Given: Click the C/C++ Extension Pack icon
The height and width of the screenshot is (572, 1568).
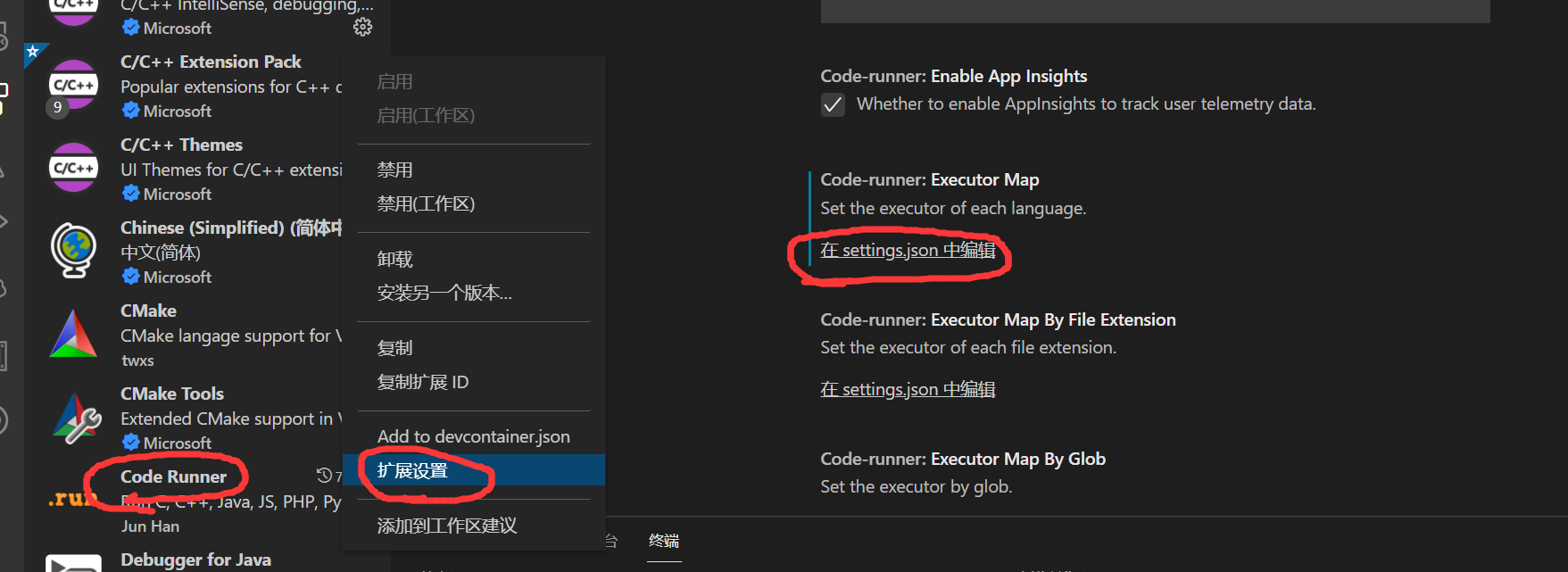Looking at the screenshot, I should [73, 85].
